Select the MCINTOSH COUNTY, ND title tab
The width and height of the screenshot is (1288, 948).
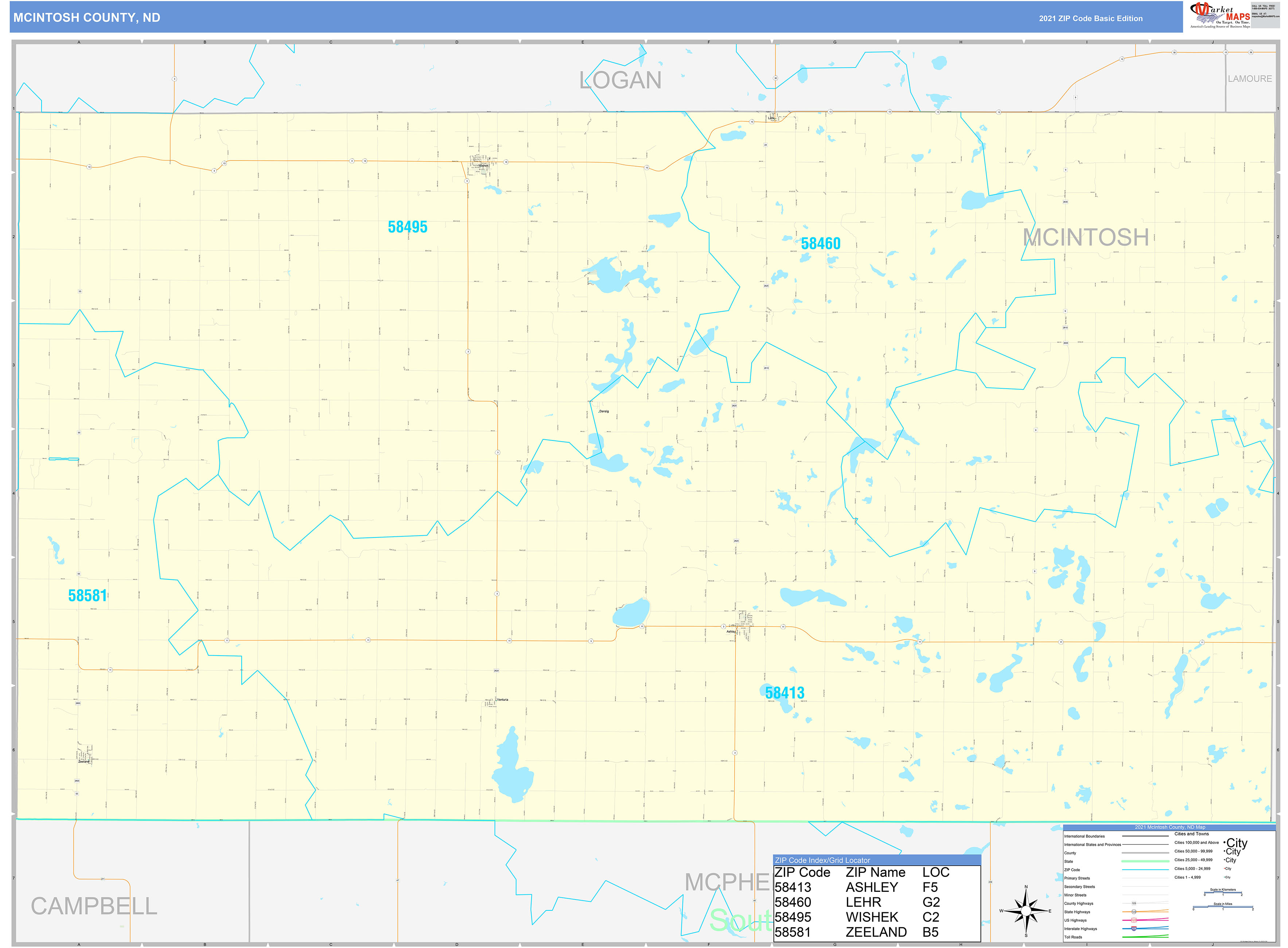(86, 18)
